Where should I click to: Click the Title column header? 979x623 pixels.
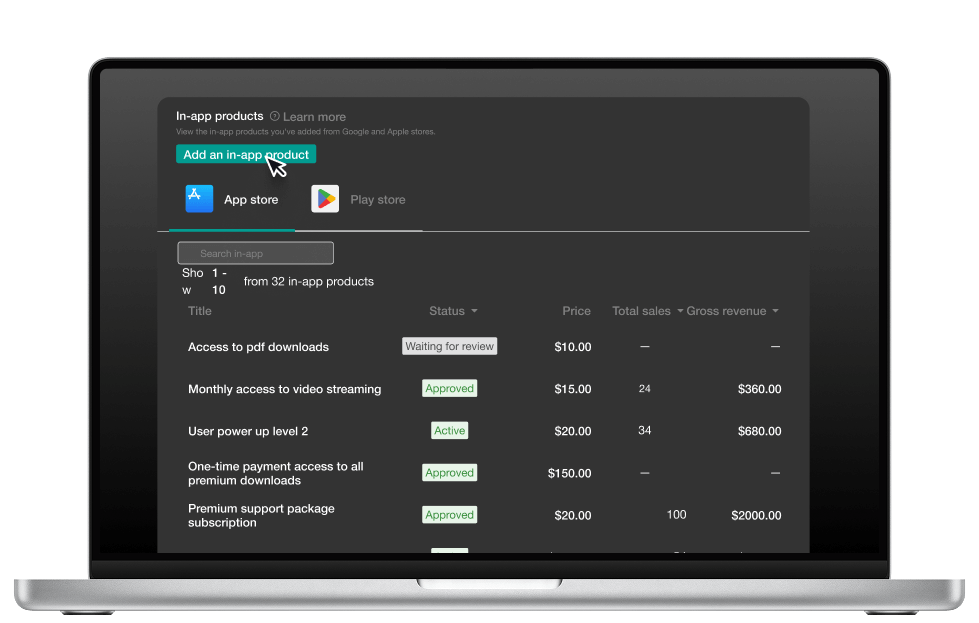coord(200,311)
